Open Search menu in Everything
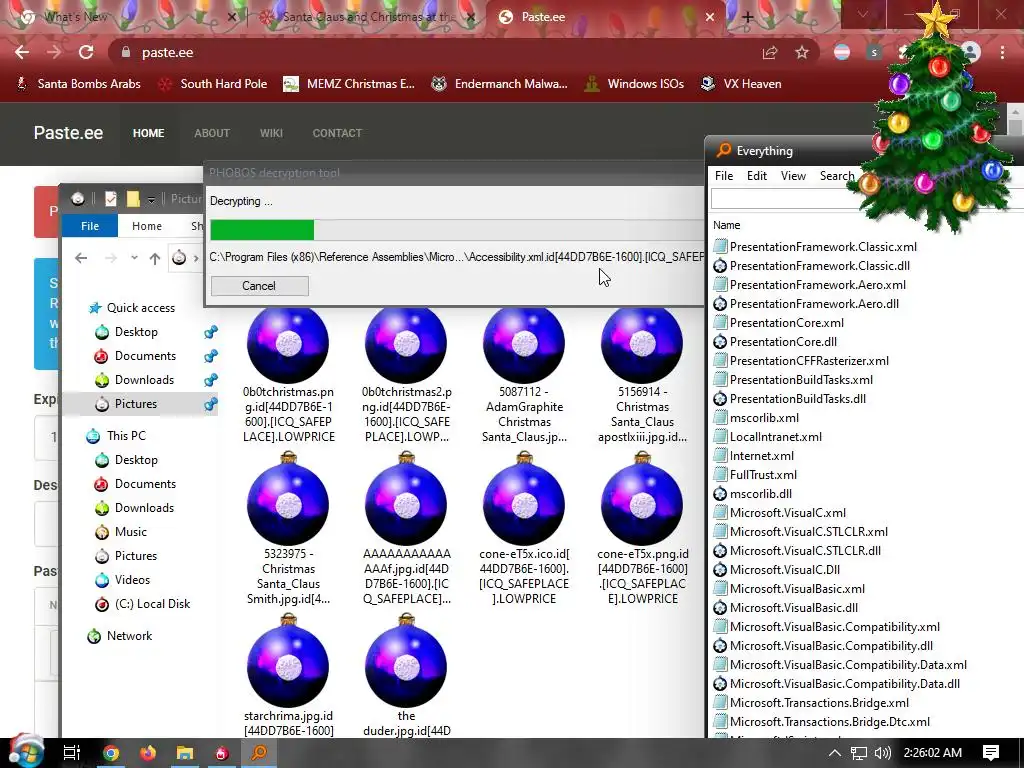Viewport: 1024px width, 768px height. (x=837, y=176)
